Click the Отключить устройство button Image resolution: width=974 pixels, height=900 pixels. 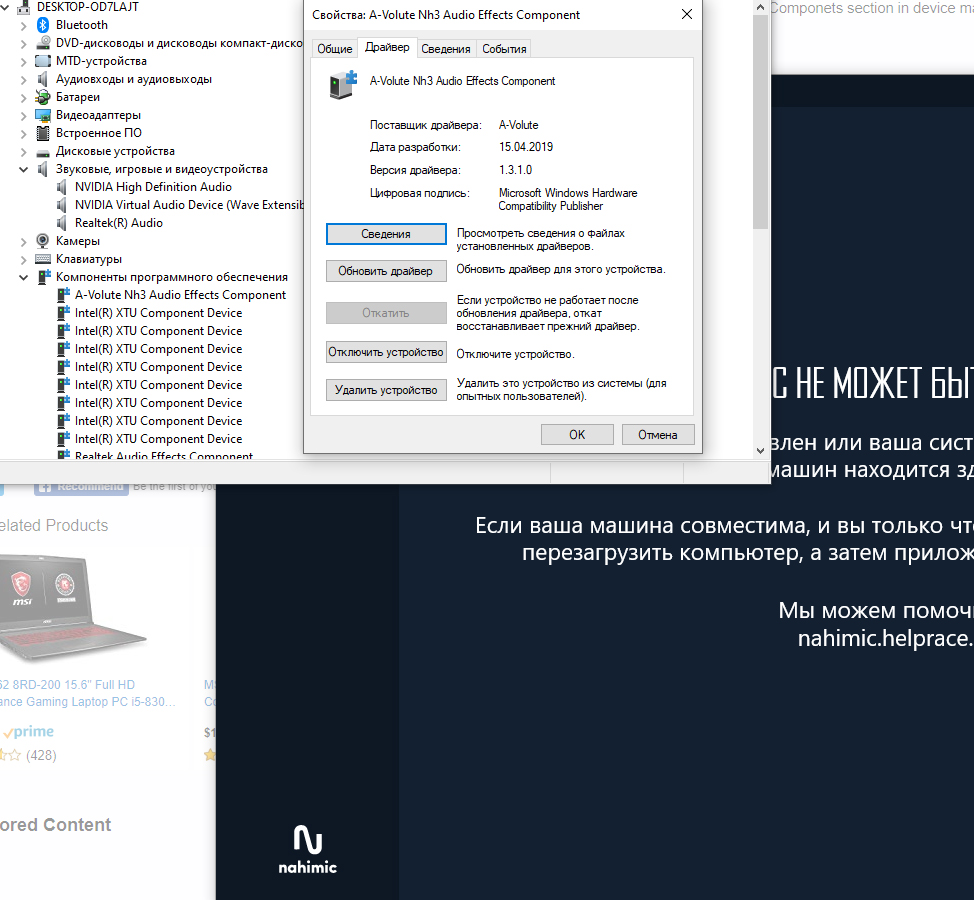tap(386, 352)
